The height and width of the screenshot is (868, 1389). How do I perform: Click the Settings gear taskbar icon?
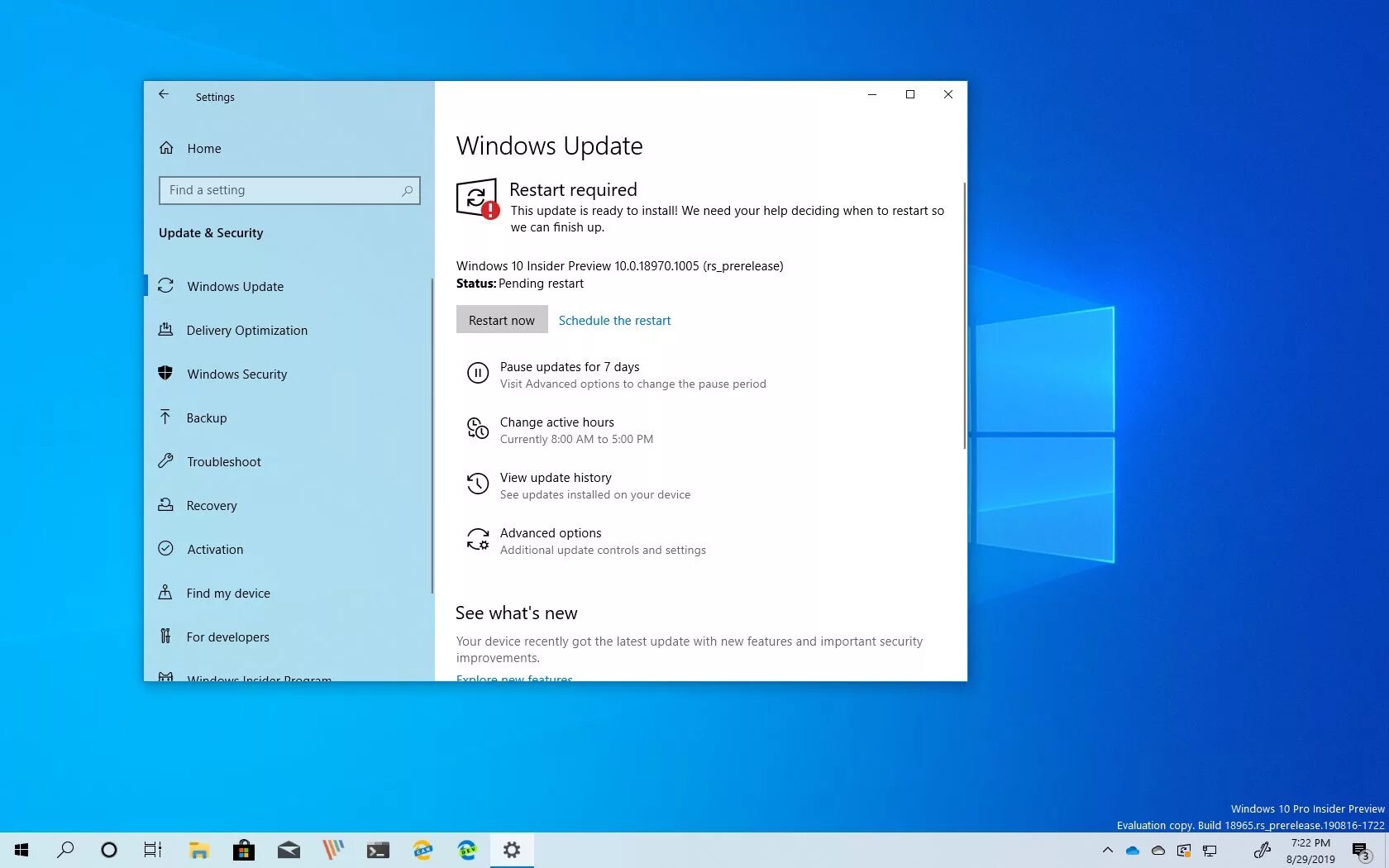point(512,850)
